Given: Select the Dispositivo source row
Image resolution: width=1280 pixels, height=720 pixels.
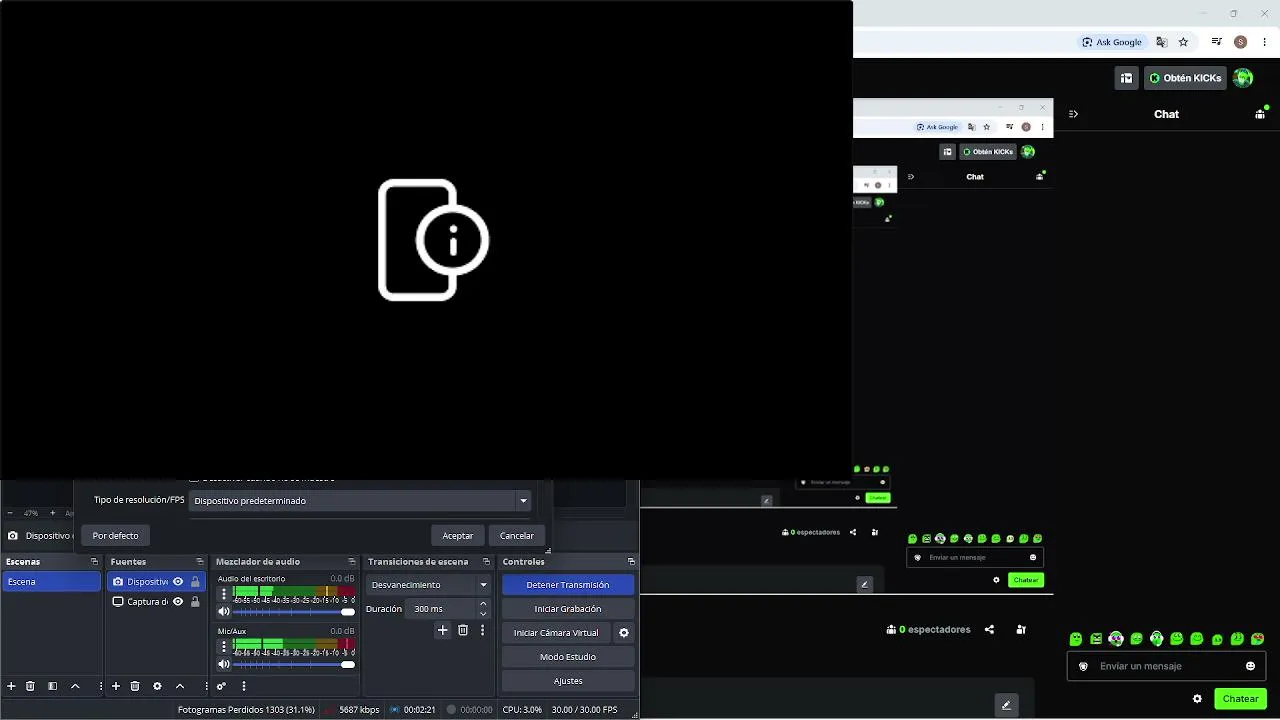Looking at the screenshot, I should [156, 582].
